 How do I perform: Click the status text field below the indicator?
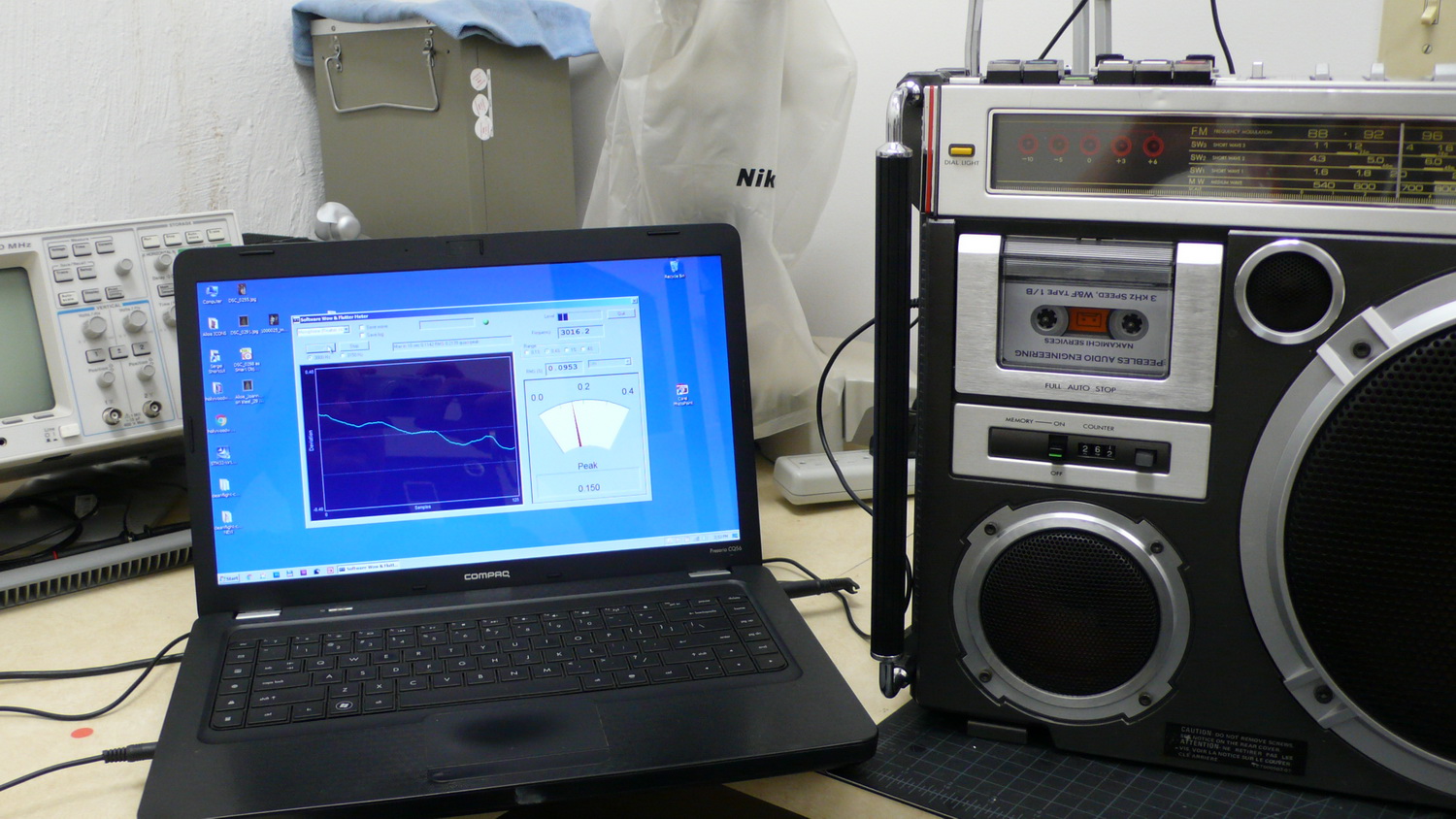coord(451,343)
